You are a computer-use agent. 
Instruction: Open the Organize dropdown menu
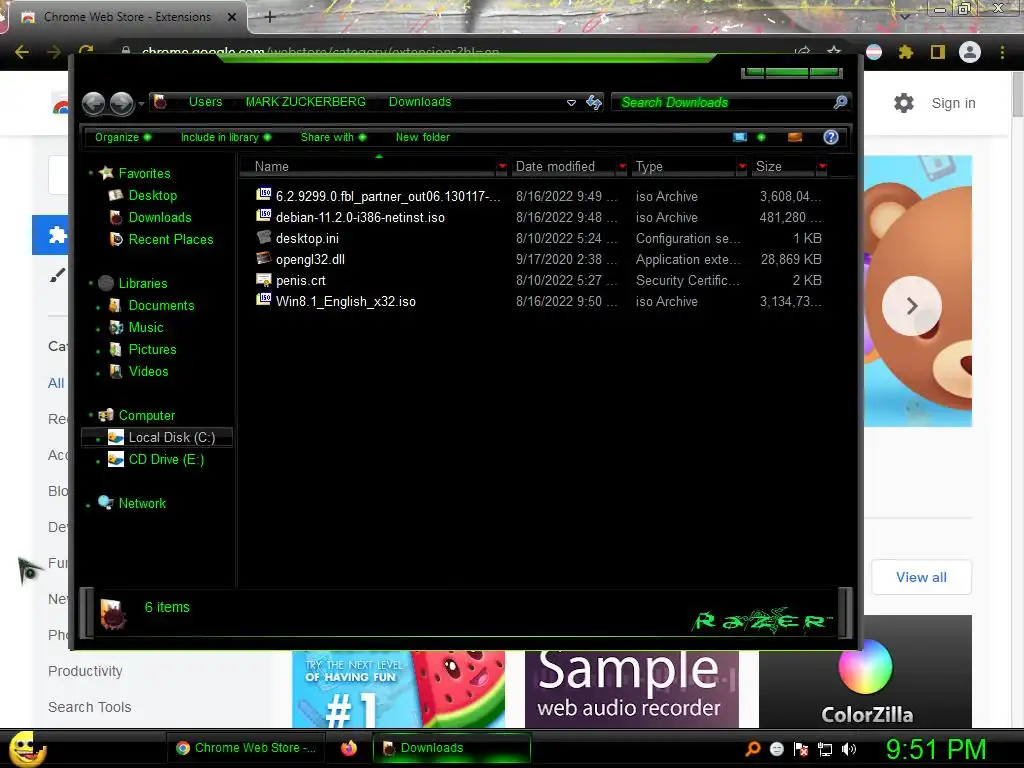pos(123,137)
